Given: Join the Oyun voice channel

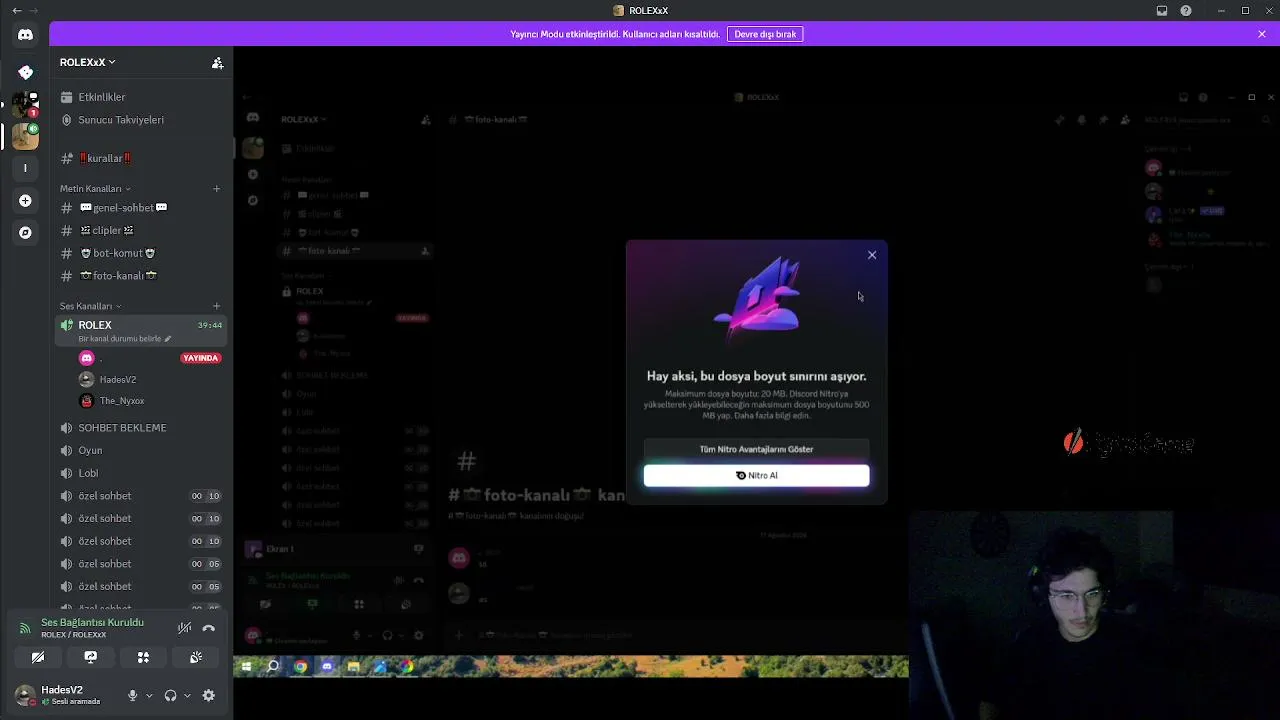Looking at the screenshot, I should (141, 451).
